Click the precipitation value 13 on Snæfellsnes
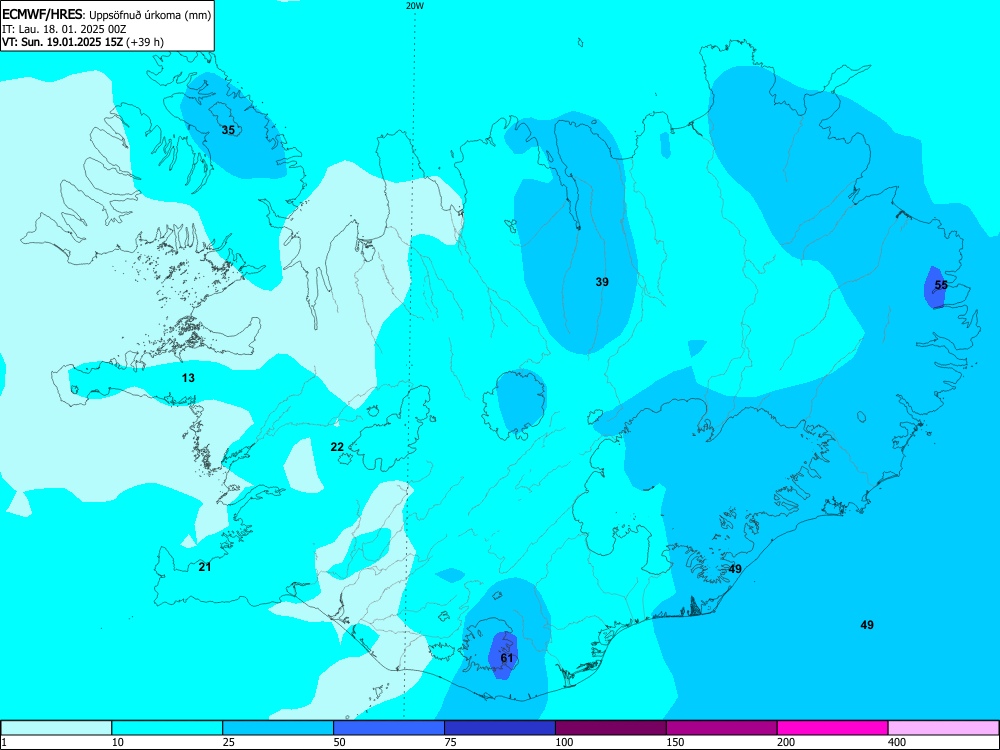The width and height of the screenshot is (1000, 750). (188, 378)
